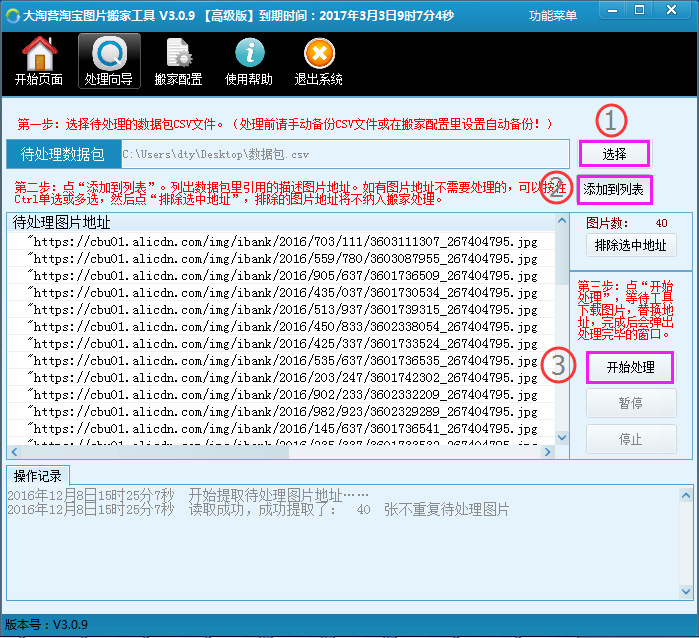Image resolution: width=699 pixels, height=638 pixels.
Task: Select the 处理向导 wizard icon
Action: (x=109, y=61)
